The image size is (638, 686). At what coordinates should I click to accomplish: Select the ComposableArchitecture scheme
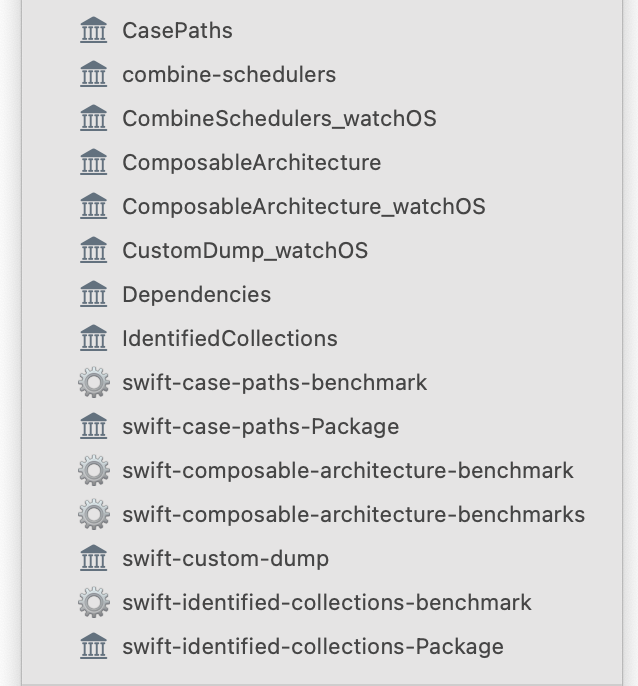tap(322, 162)
